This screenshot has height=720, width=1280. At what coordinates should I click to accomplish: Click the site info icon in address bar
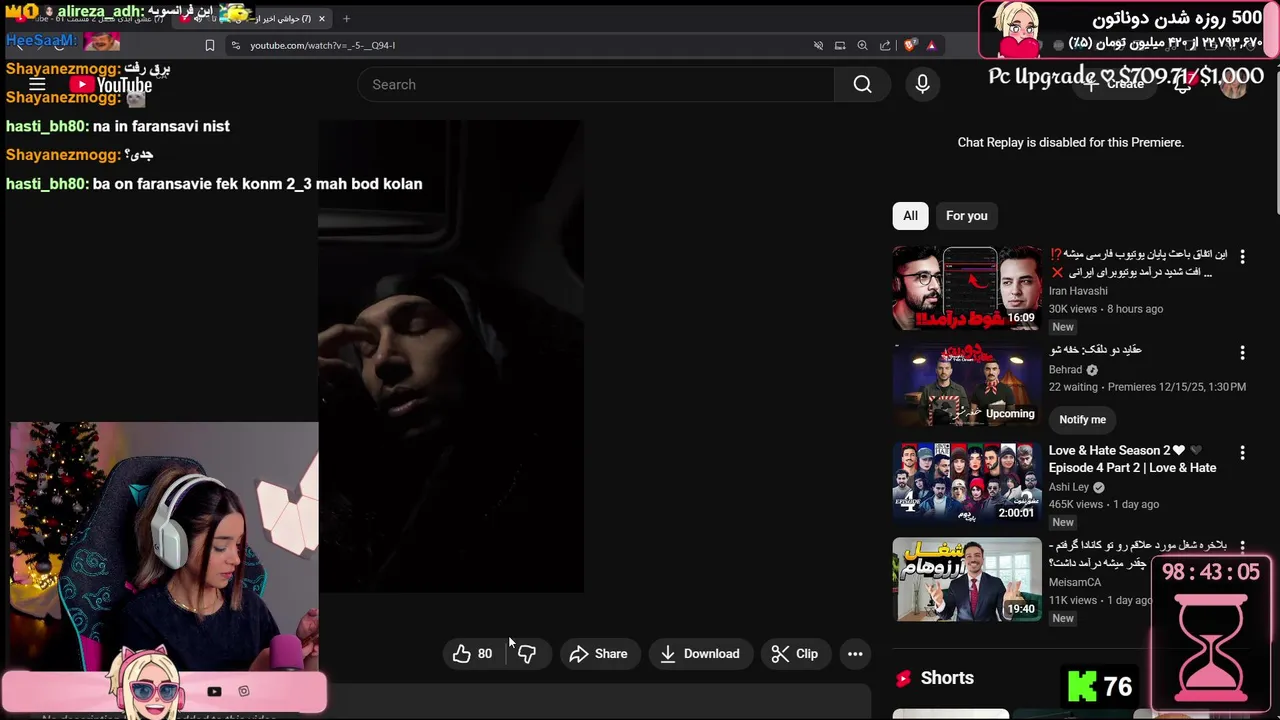click(235, 45)
